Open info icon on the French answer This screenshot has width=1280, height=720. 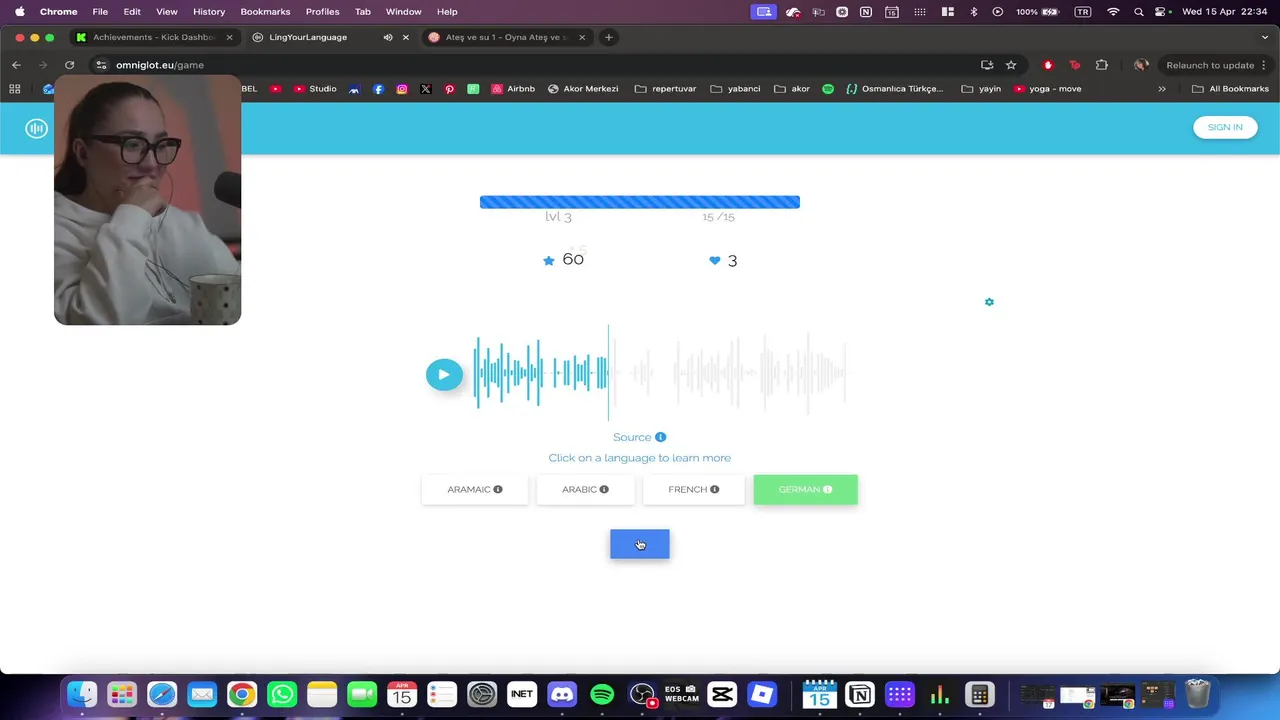pyautogui.click(x=714, y=490)
